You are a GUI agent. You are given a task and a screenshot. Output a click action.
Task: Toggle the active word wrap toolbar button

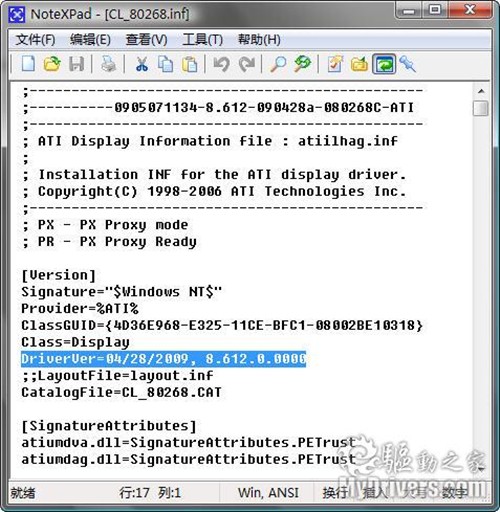(384, 64)
